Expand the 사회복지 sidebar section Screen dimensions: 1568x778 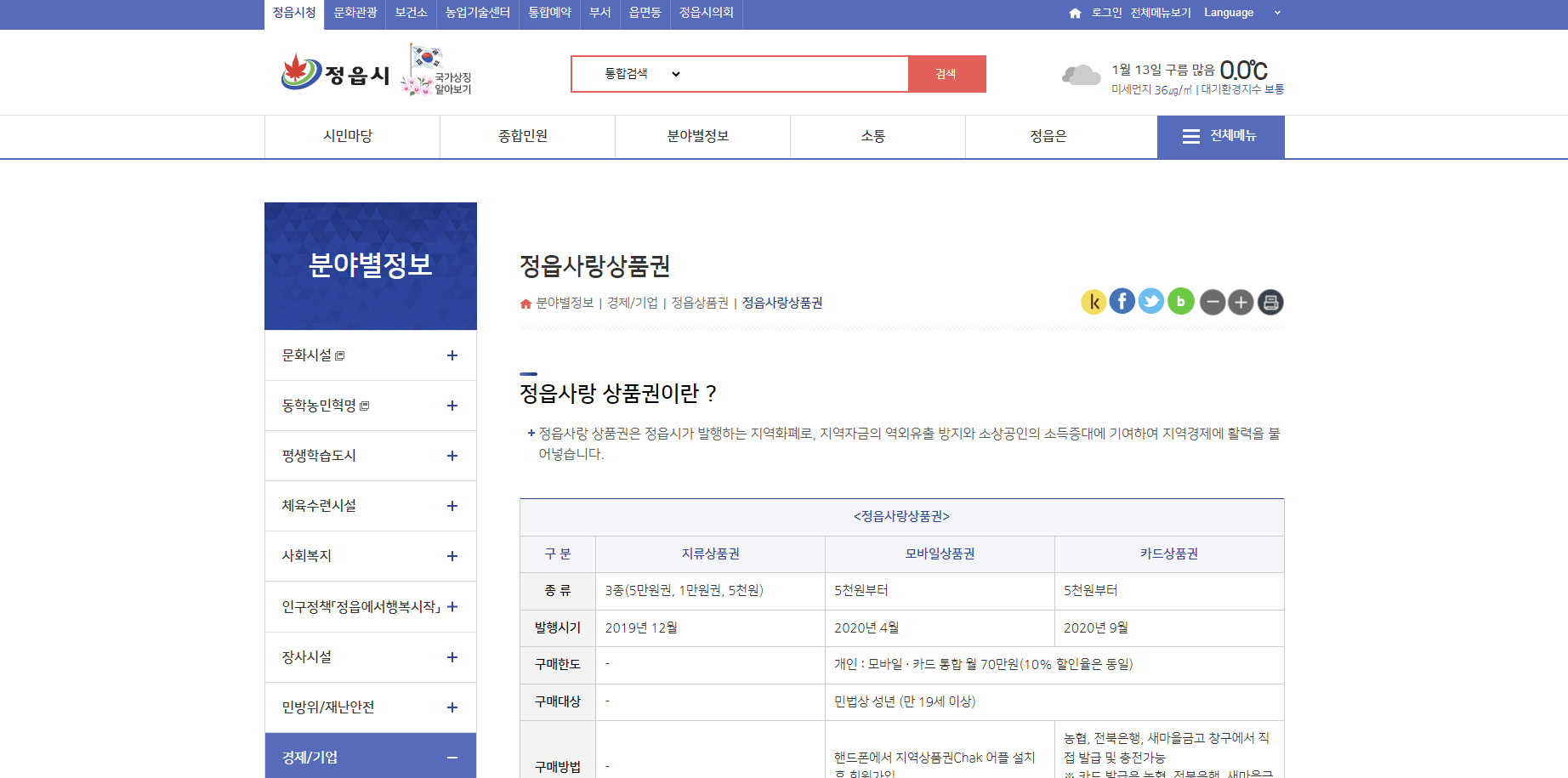pos(452,556)
